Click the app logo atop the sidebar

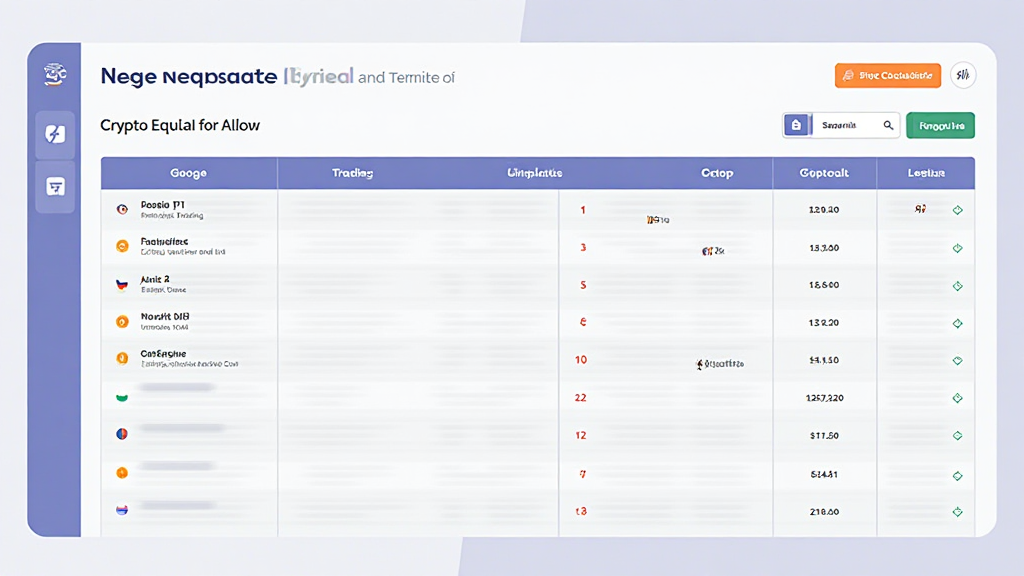[54, 74]
